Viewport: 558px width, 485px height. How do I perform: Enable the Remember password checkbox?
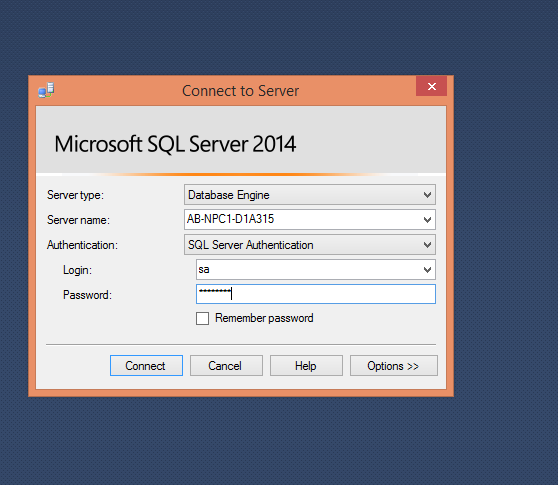click(x=202, y=318)
